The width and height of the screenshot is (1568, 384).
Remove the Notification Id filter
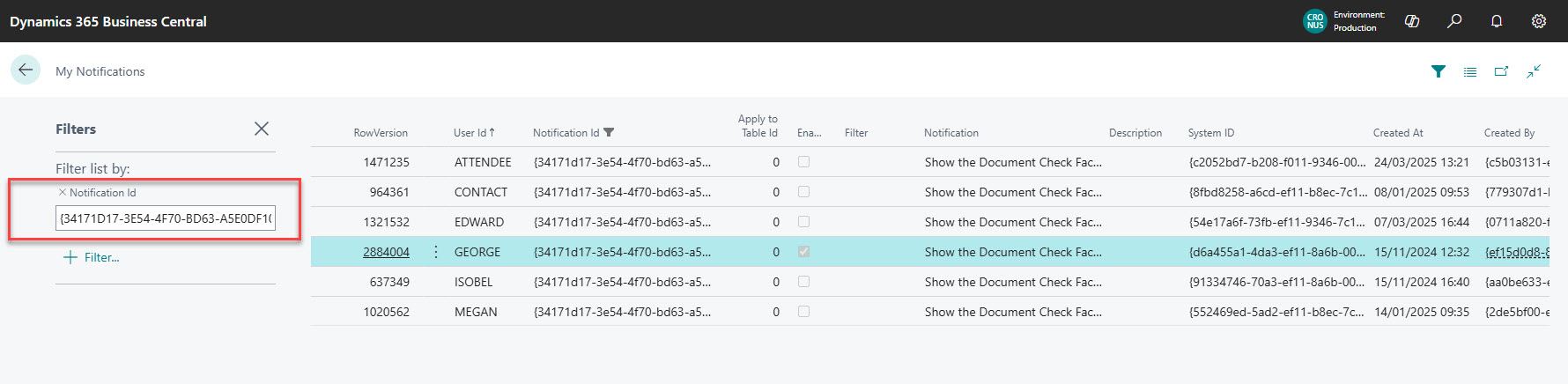click(62, 192)
